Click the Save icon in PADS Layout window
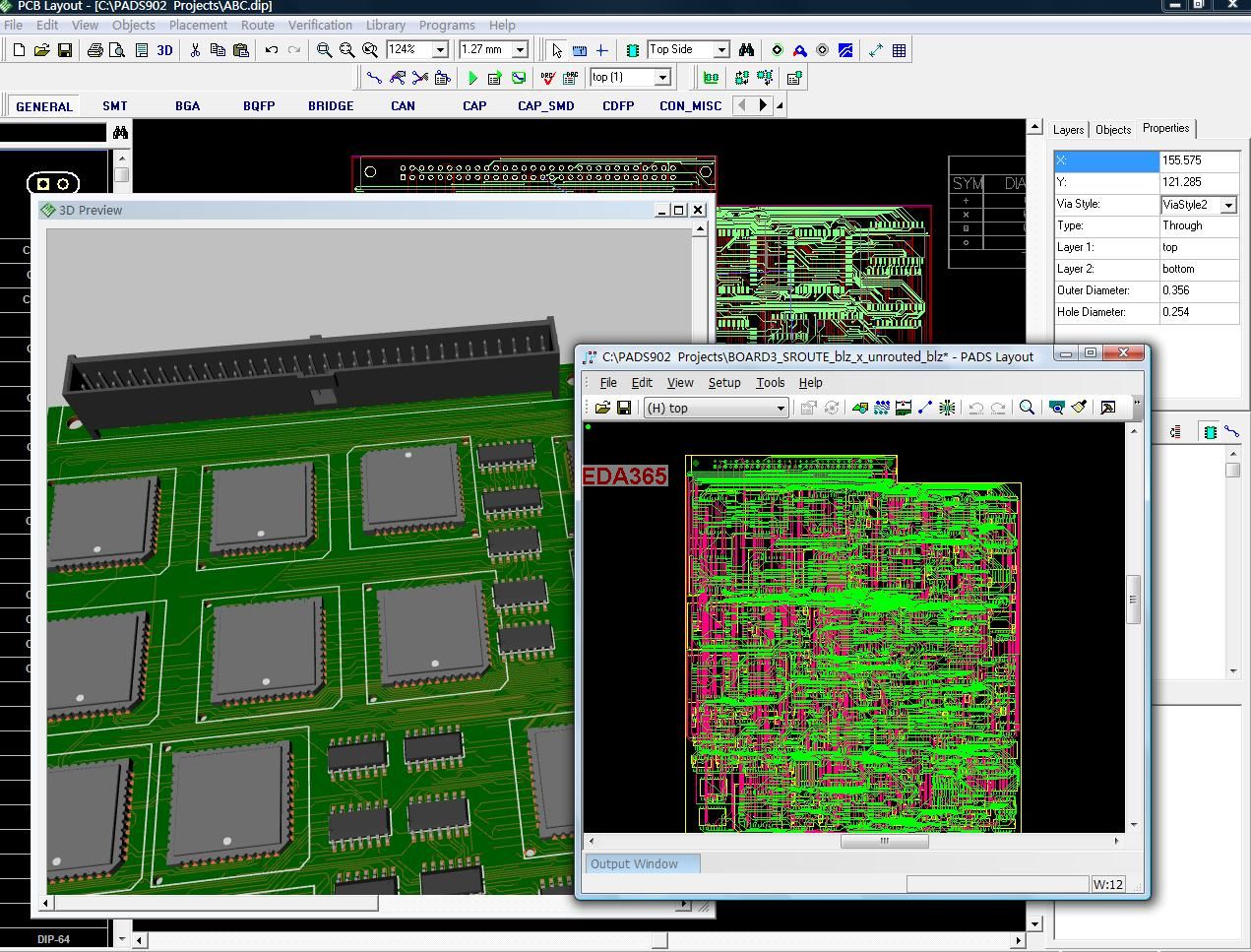The image size is (1251, 952). (x=624, y=408)
